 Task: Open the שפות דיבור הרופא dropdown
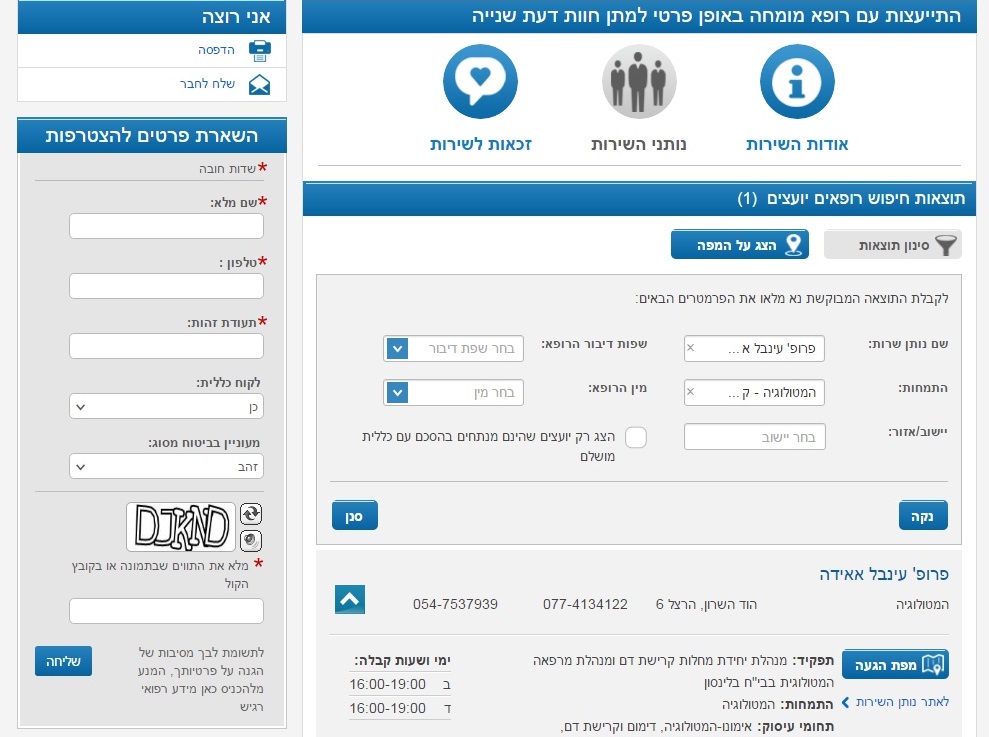click(397, 349)
